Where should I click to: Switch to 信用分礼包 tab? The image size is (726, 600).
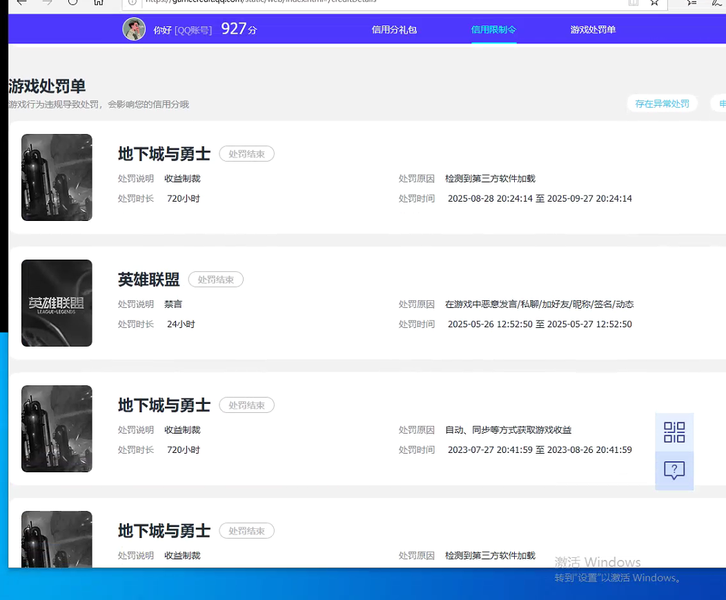click(394, 30)
